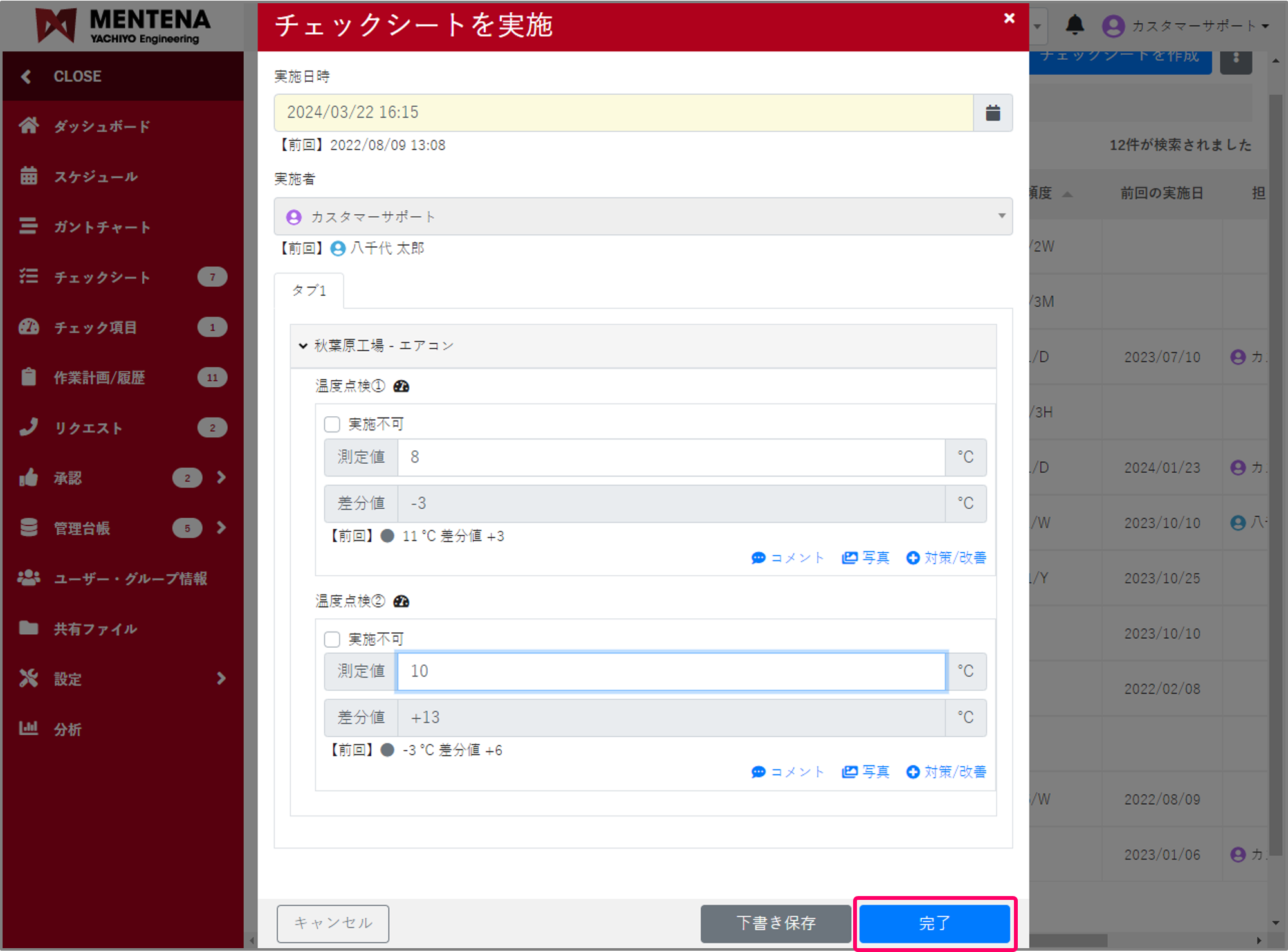The image size is (1288, 952).
Task: Click the notification bell icon
Action: [1074, 26]
